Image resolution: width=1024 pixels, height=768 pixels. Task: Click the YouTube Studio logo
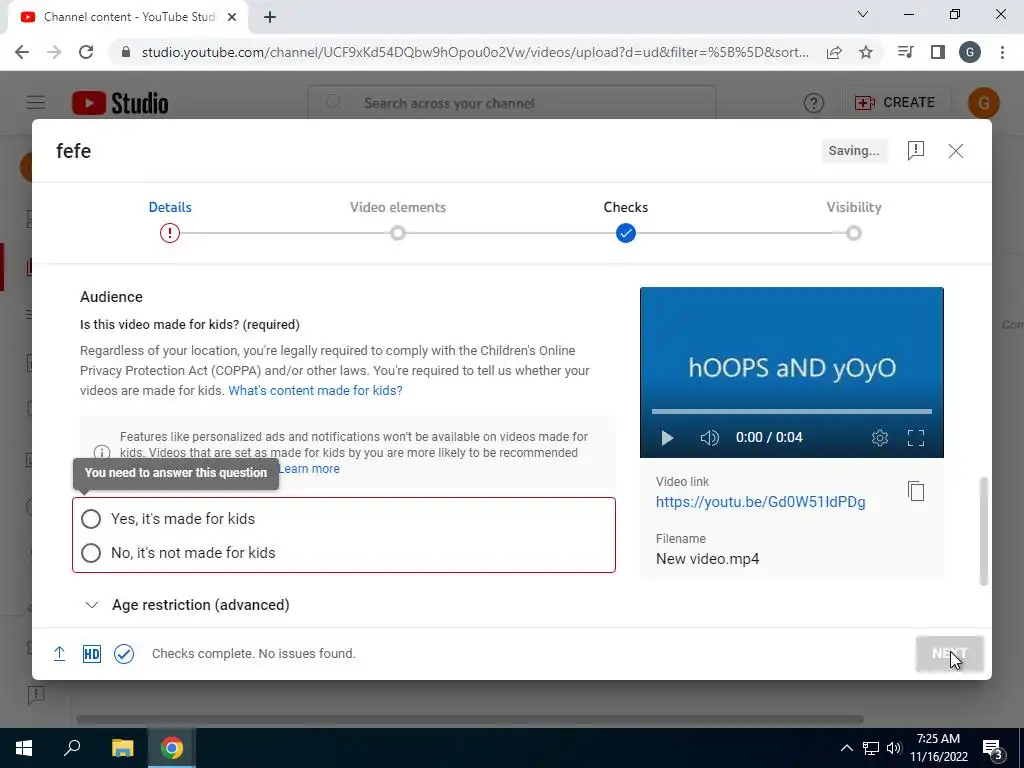click(x=120, y=103)
